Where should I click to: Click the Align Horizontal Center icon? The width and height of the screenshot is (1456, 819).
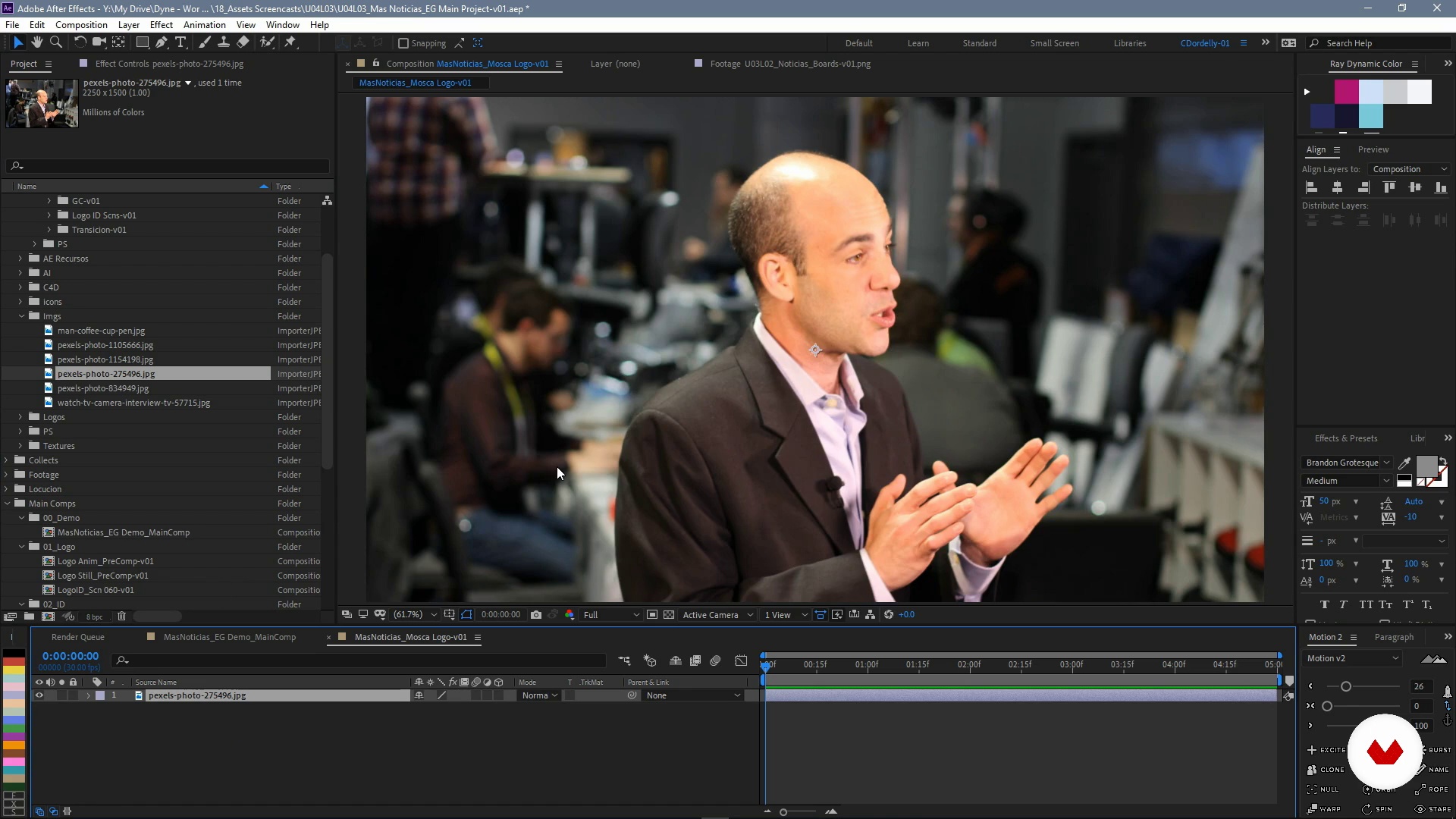1337,187
